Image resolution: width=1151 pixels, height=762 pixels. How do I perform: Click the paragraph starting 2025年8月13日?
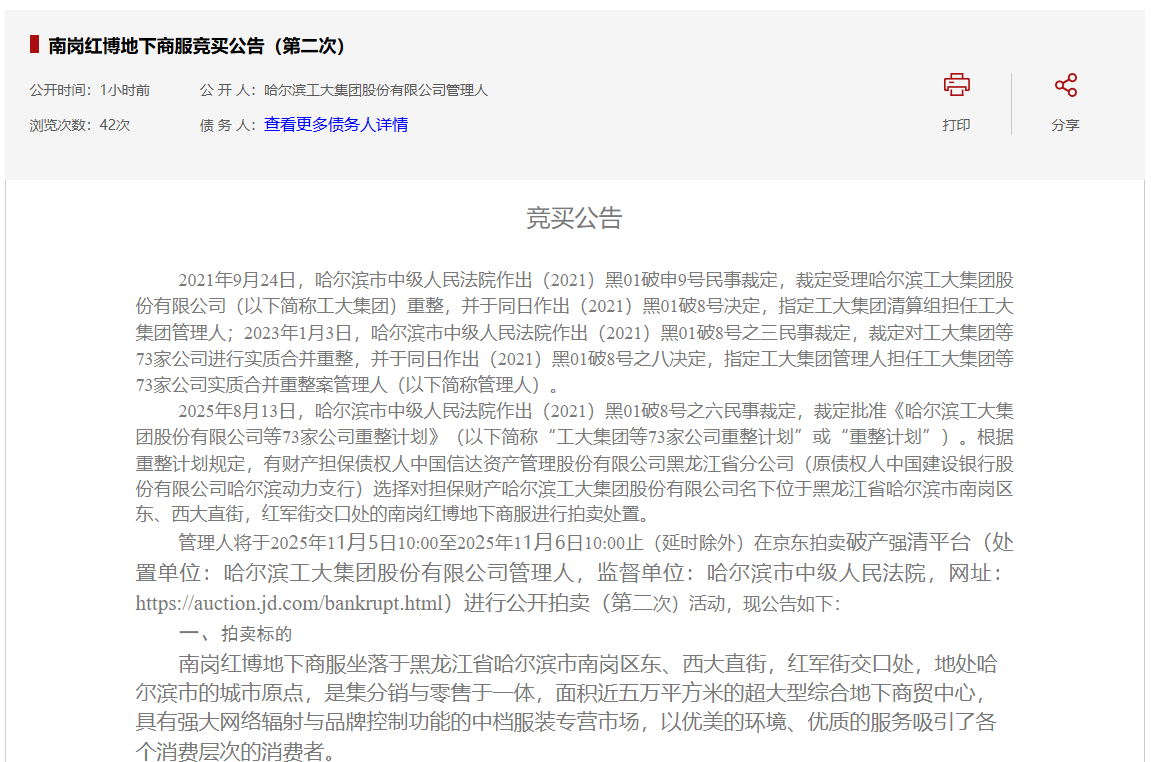click(574, 463)
